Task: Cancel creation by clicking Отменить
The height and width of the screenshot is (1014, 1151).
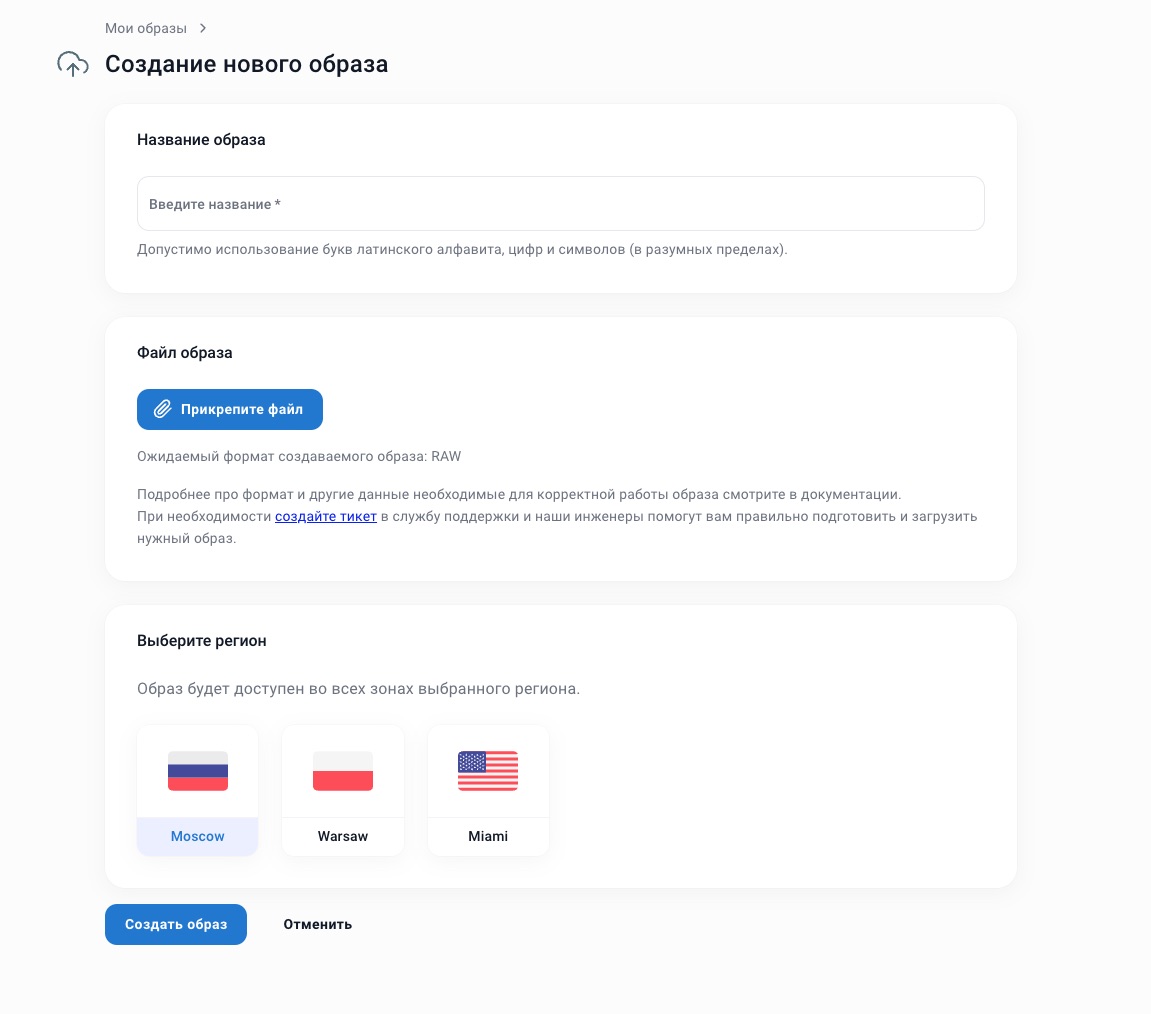Action: (317, 924)
